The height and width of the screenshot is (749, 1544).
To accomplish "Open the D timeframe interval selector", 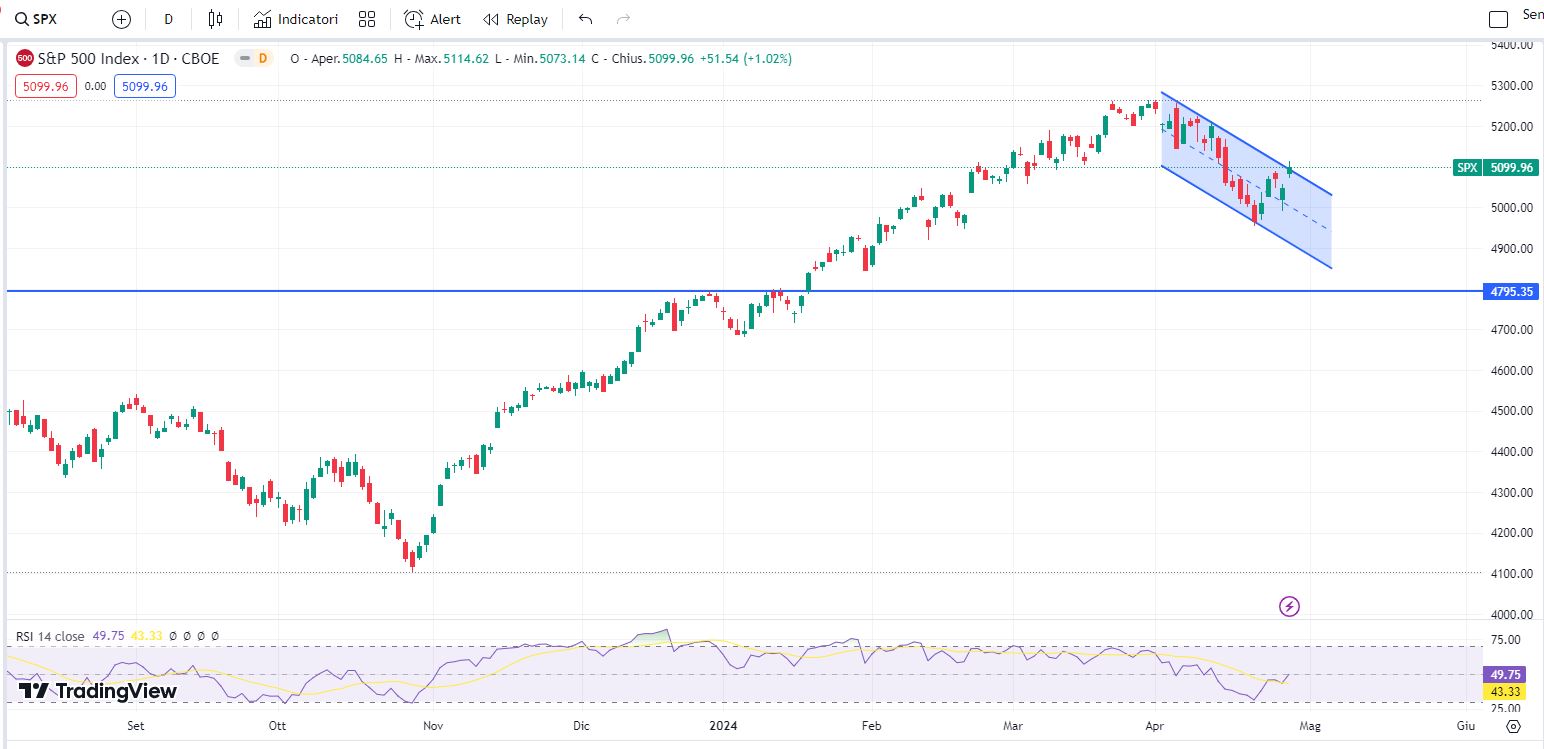I will pyautogui.click(x=168, y=19).
